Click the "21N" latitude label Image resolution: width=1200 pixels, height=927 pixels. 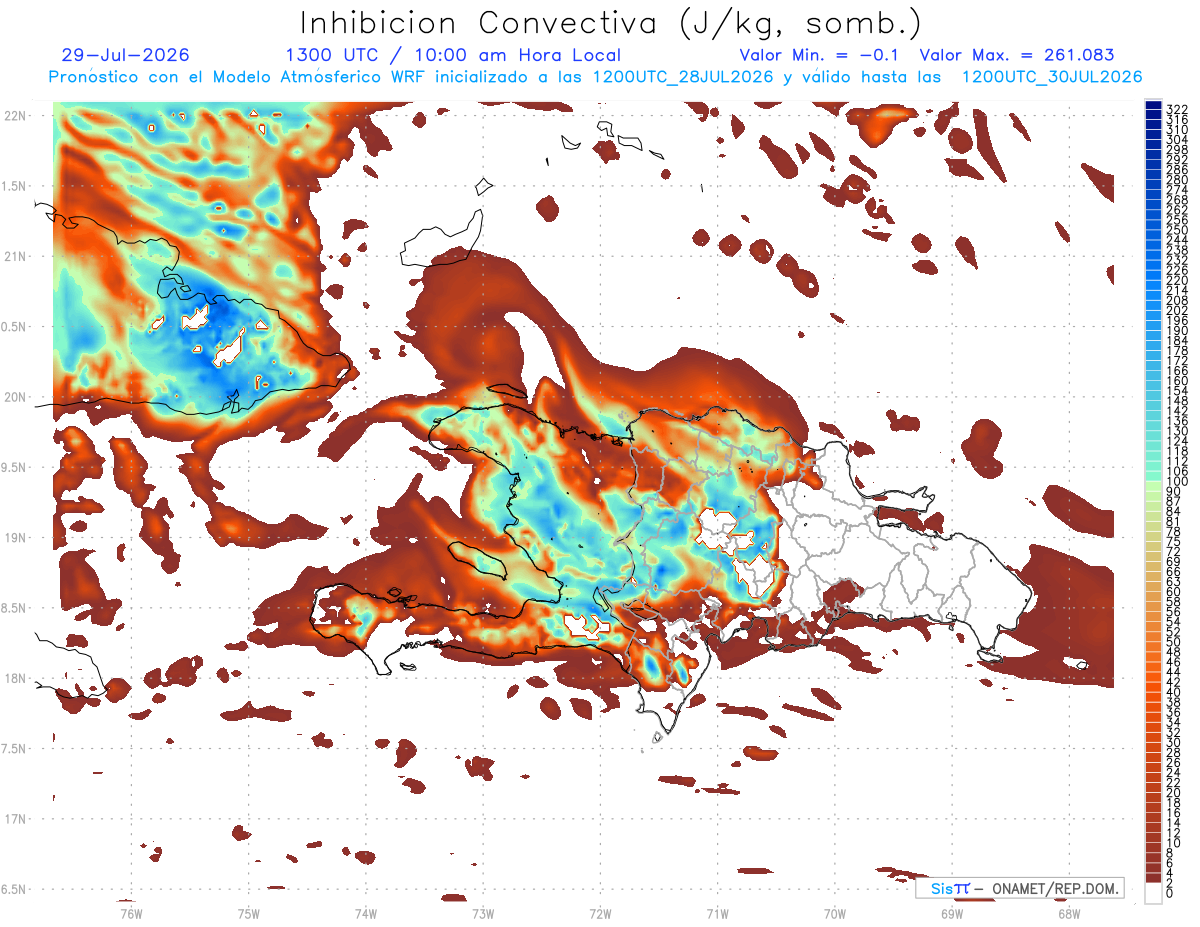[15, 257]
